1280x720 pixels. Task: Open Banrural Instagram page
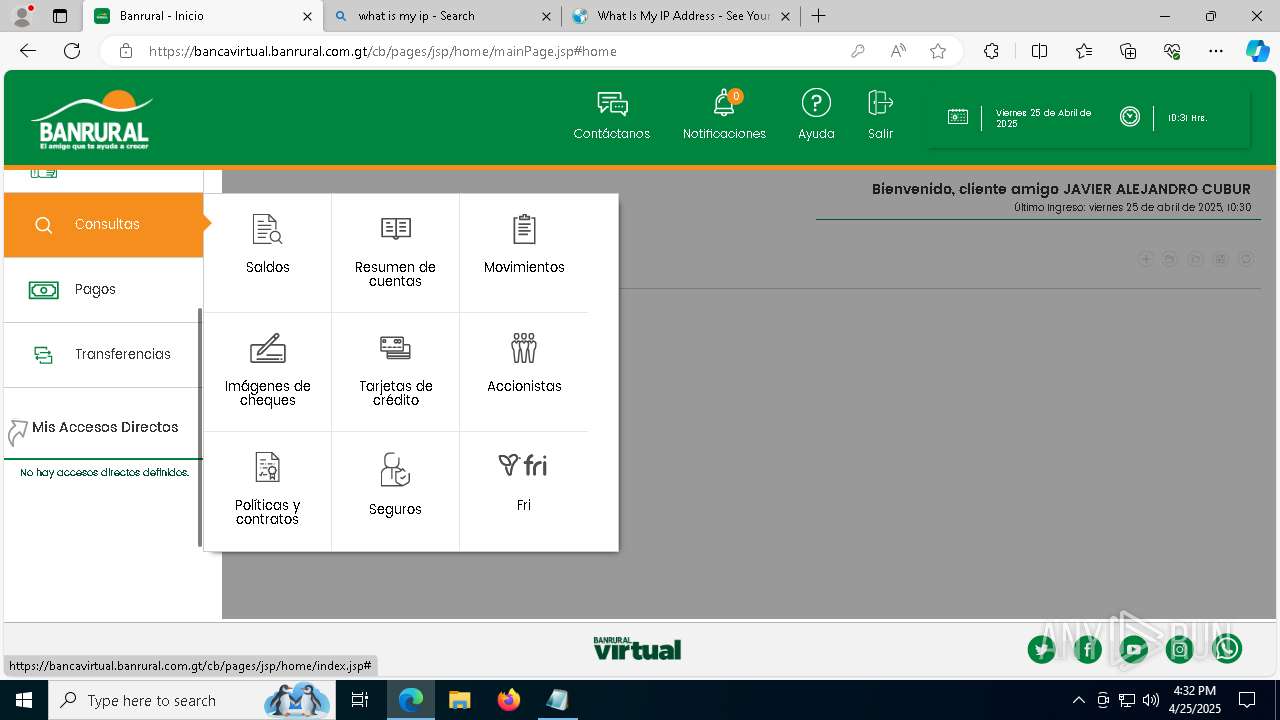click(1180, 649)
